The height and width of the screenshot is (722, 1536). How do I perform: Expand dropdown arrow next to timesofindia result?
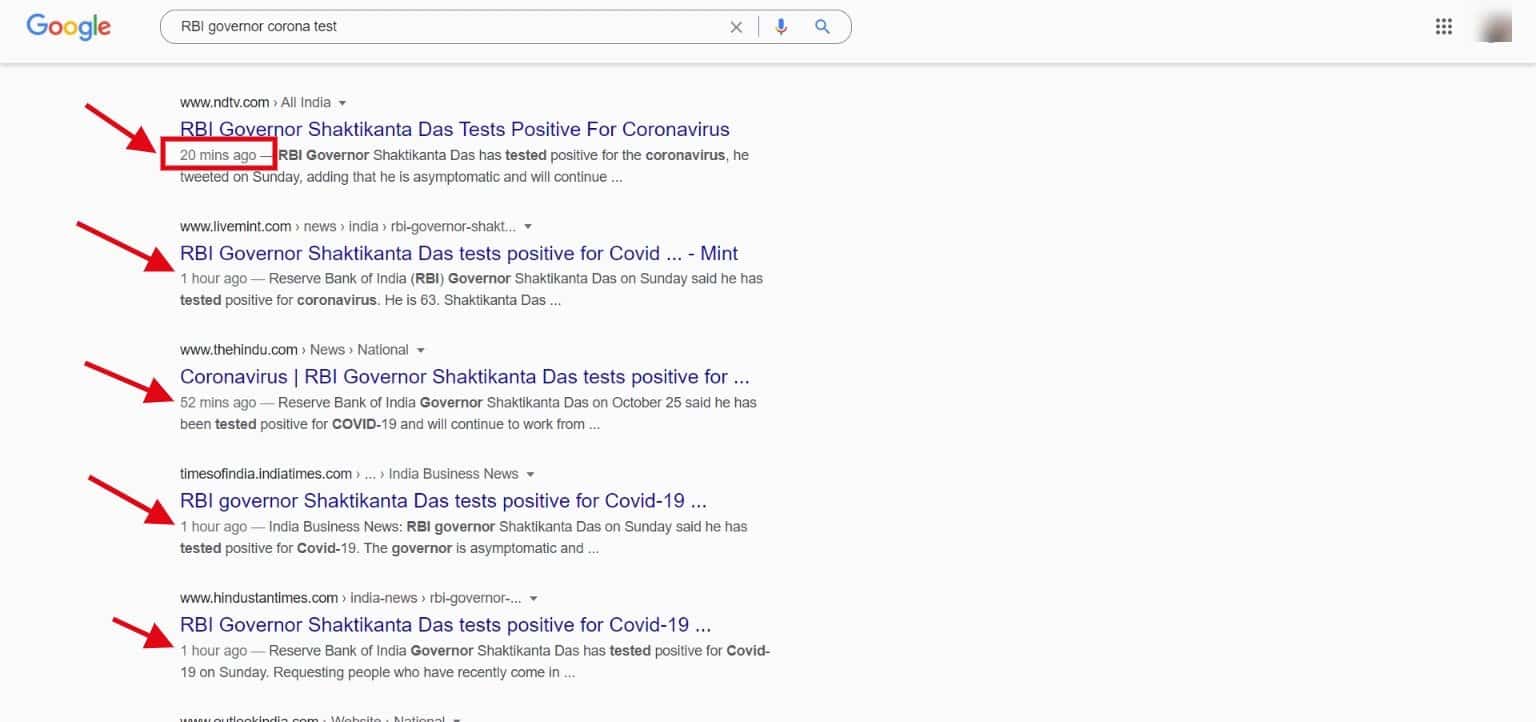(x=530, y=475)
